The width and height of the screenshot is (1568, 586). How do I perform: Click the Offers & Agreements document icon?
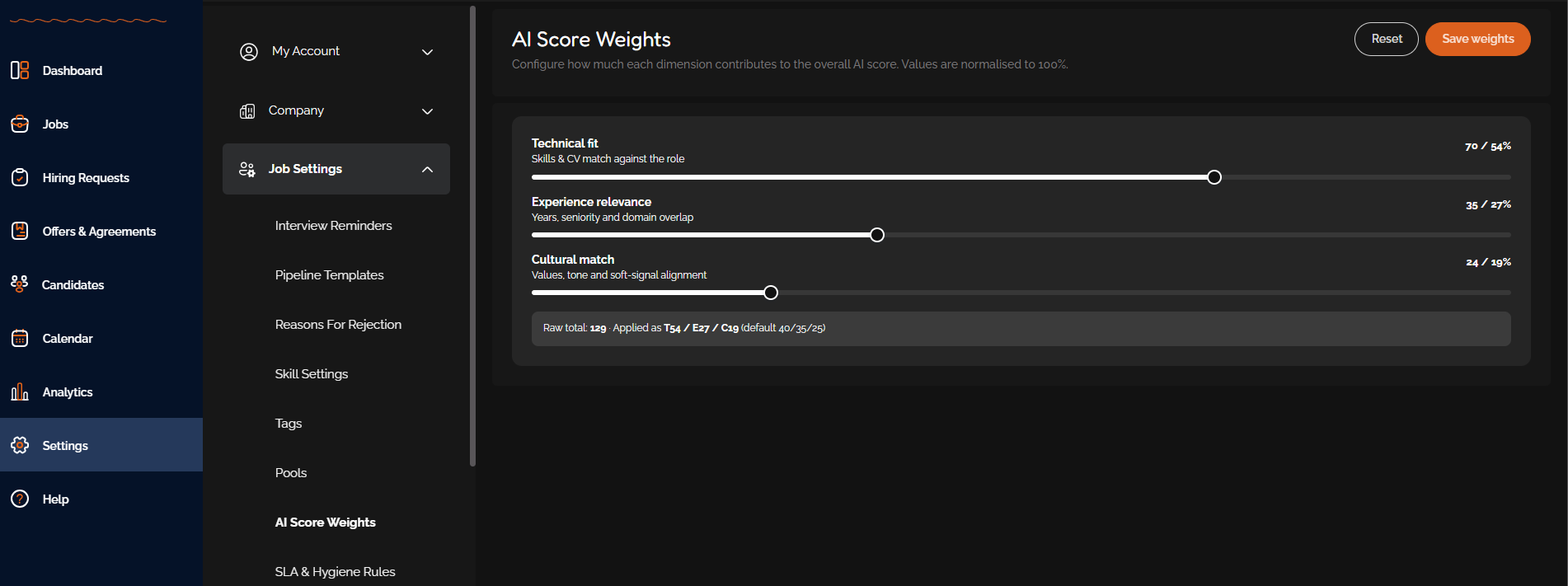point(20,231)
